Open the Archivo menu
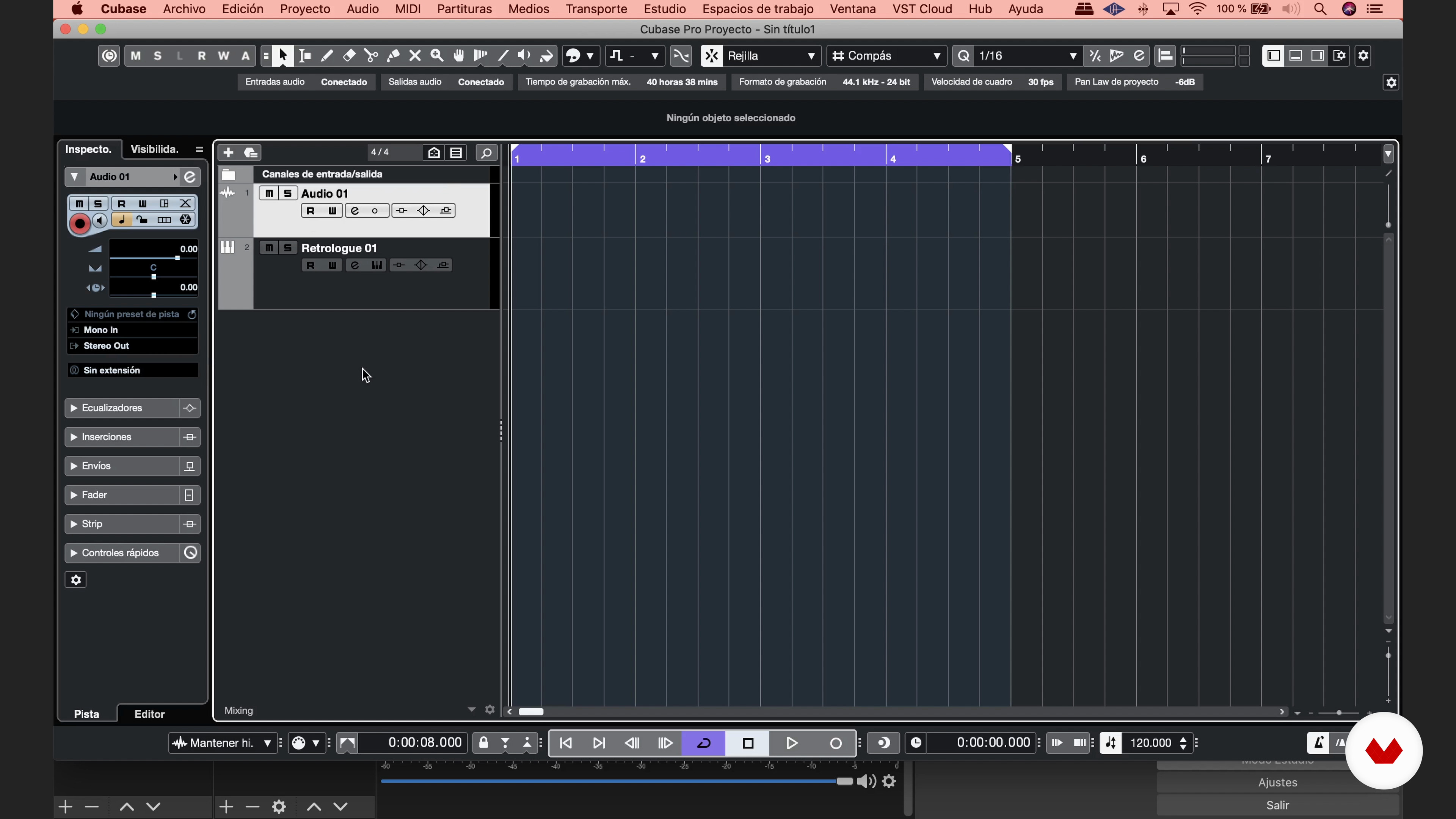The image size is (1456, 819). (184, 9)
